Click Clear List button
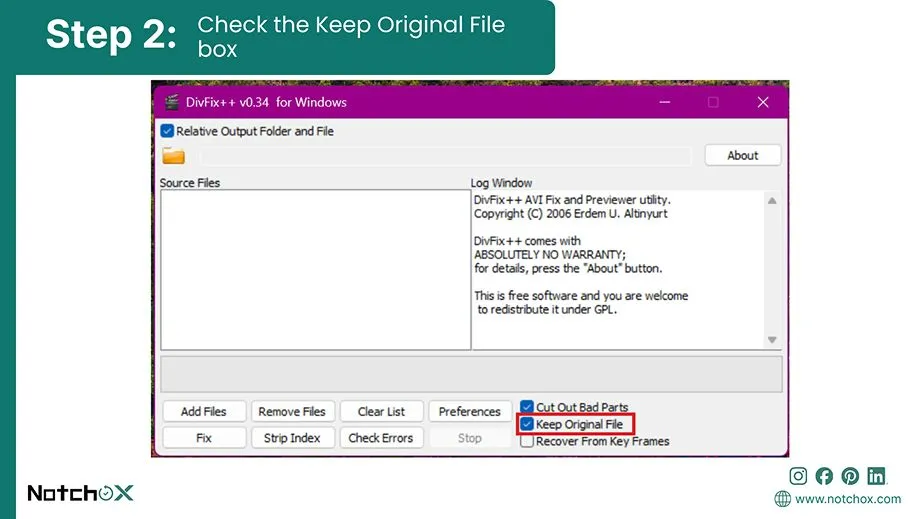Image resolution: width=922 pixels, height=519 pixels. click(381, 411)
